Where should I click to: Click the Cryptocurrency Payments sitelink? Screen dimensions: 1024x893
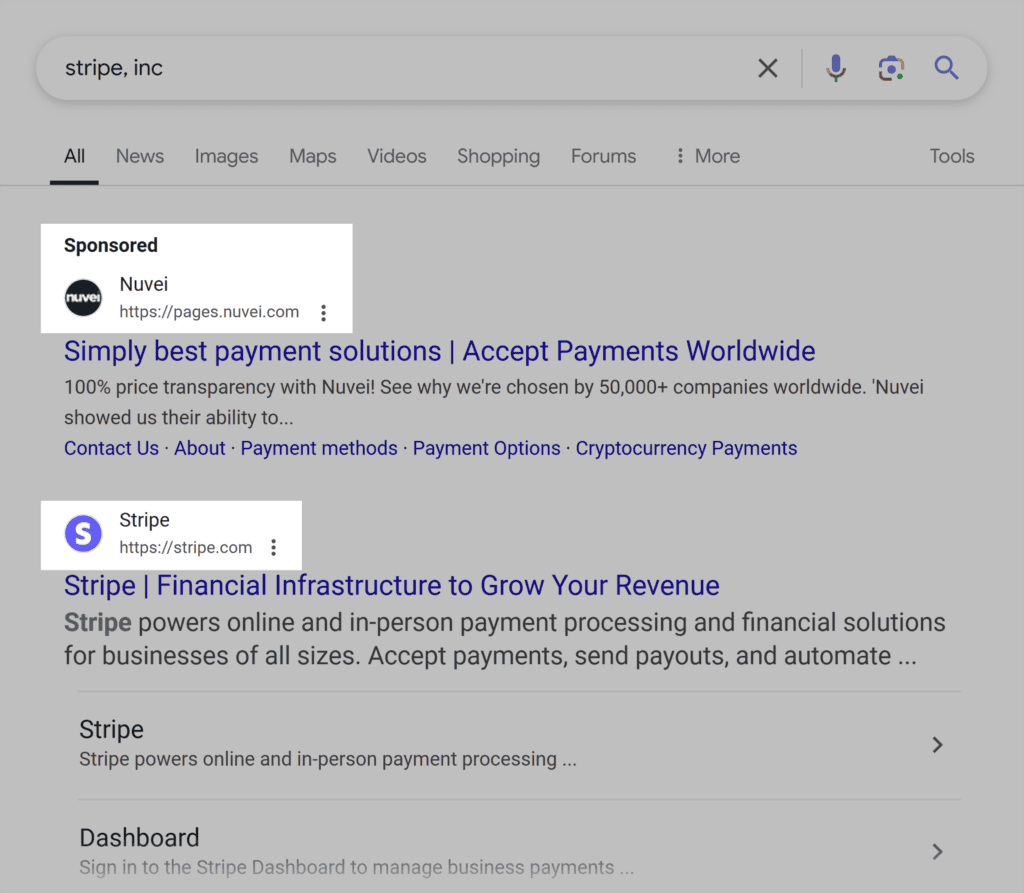point(686,448)
